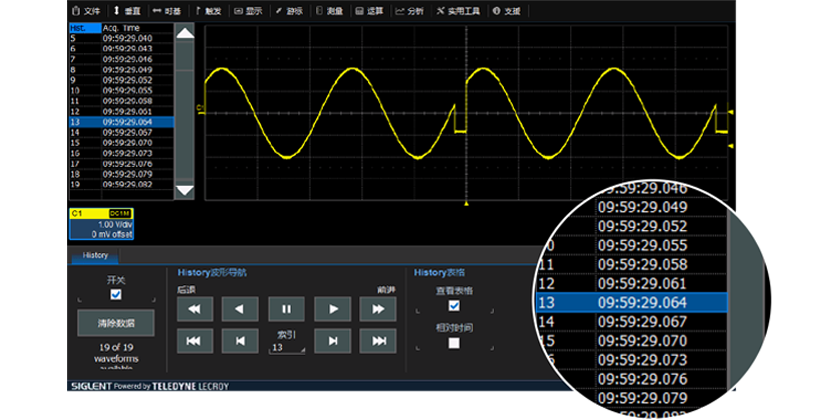The height and width of the screenshot is (420, 840).
Task: Jump to the last history waveform
Action: 378,341
